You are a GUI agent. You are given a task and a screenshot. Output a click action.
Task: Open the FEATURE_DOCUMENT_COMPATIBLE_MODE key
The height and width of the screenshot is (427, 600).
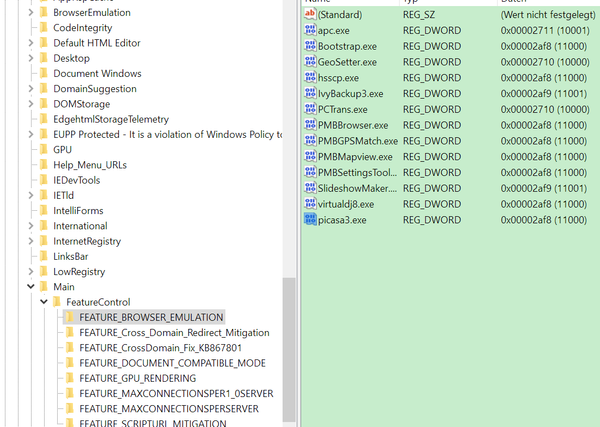click(x=172, y=363)
